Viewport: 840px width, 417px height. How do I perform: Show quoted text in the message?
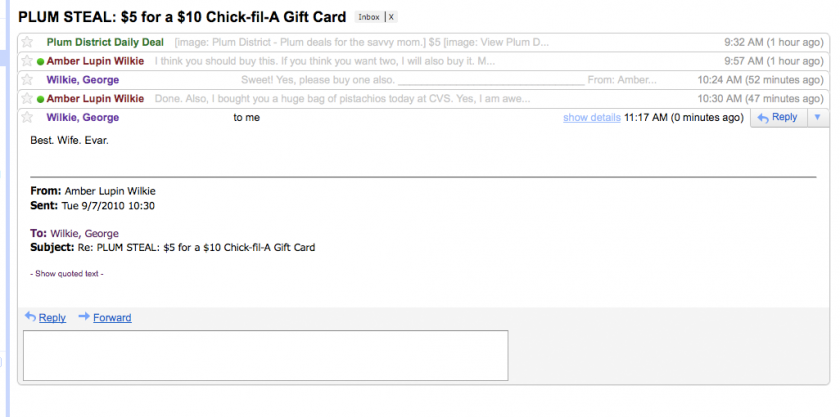pyautogui.click(x=67, y=274)
